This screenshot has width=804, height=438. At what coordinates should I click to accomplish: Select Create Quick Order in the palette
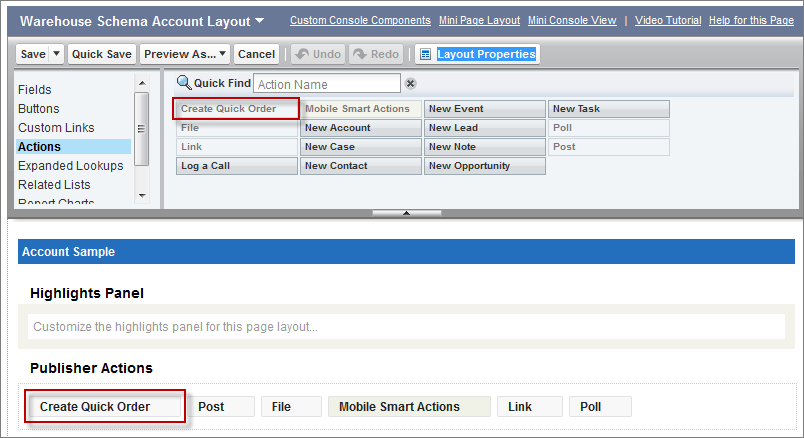click(x=236, y=109)
